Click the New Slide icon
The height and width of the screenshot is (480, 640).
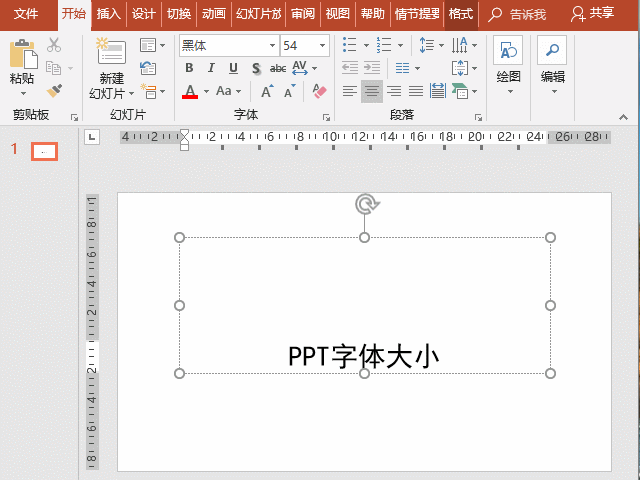(111, 51)
